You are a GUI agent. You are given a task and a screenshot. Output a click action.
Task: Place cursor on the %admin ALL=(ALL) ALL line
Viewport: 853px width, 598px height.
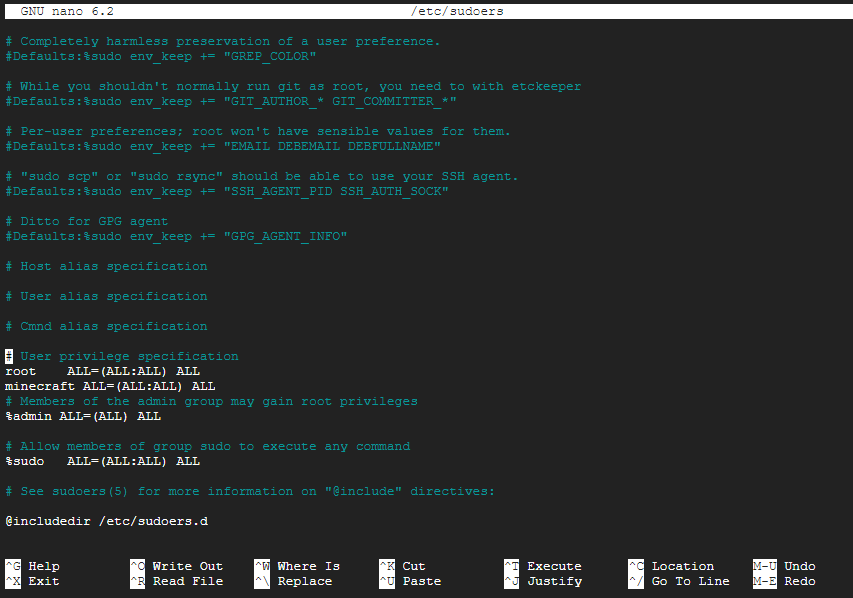83,416
